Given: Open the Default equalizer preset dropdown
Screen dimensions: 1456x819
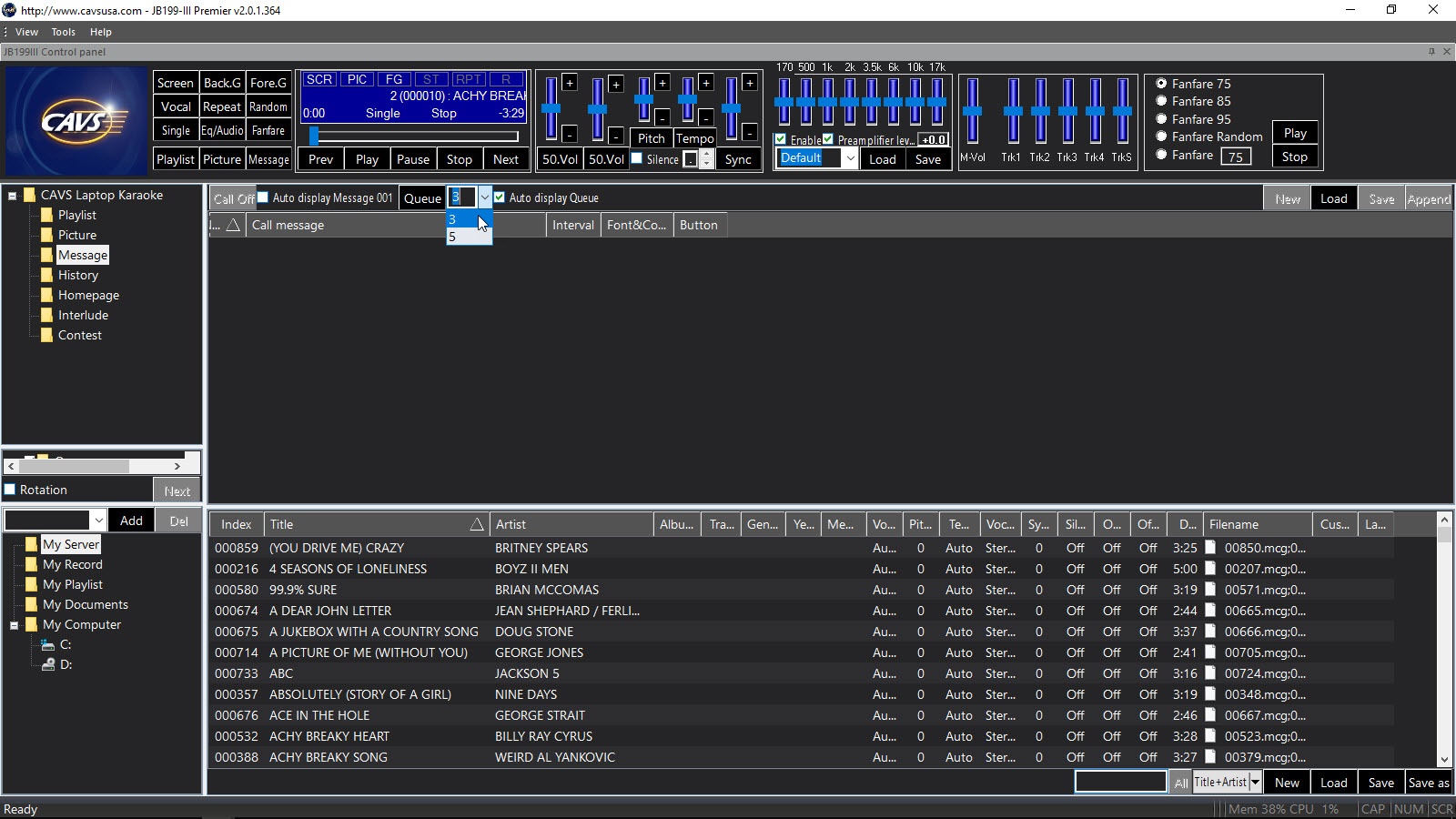Looking at the screenshot, I should [x=850, y=157].
